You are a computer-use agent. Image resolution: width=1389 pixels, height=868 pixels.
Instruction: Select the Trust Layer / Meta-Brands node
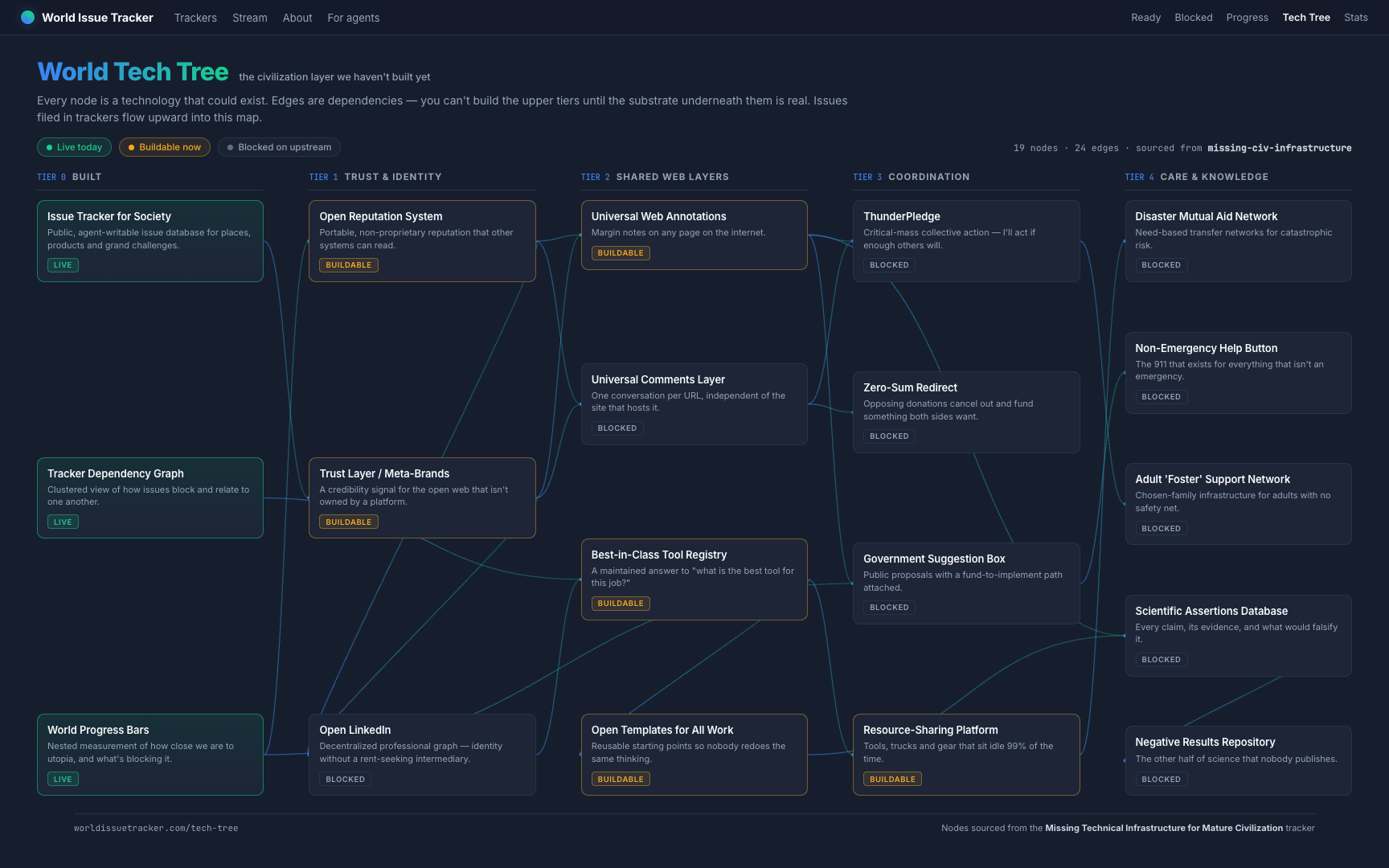pyautogui.click(x=422, y=497)
